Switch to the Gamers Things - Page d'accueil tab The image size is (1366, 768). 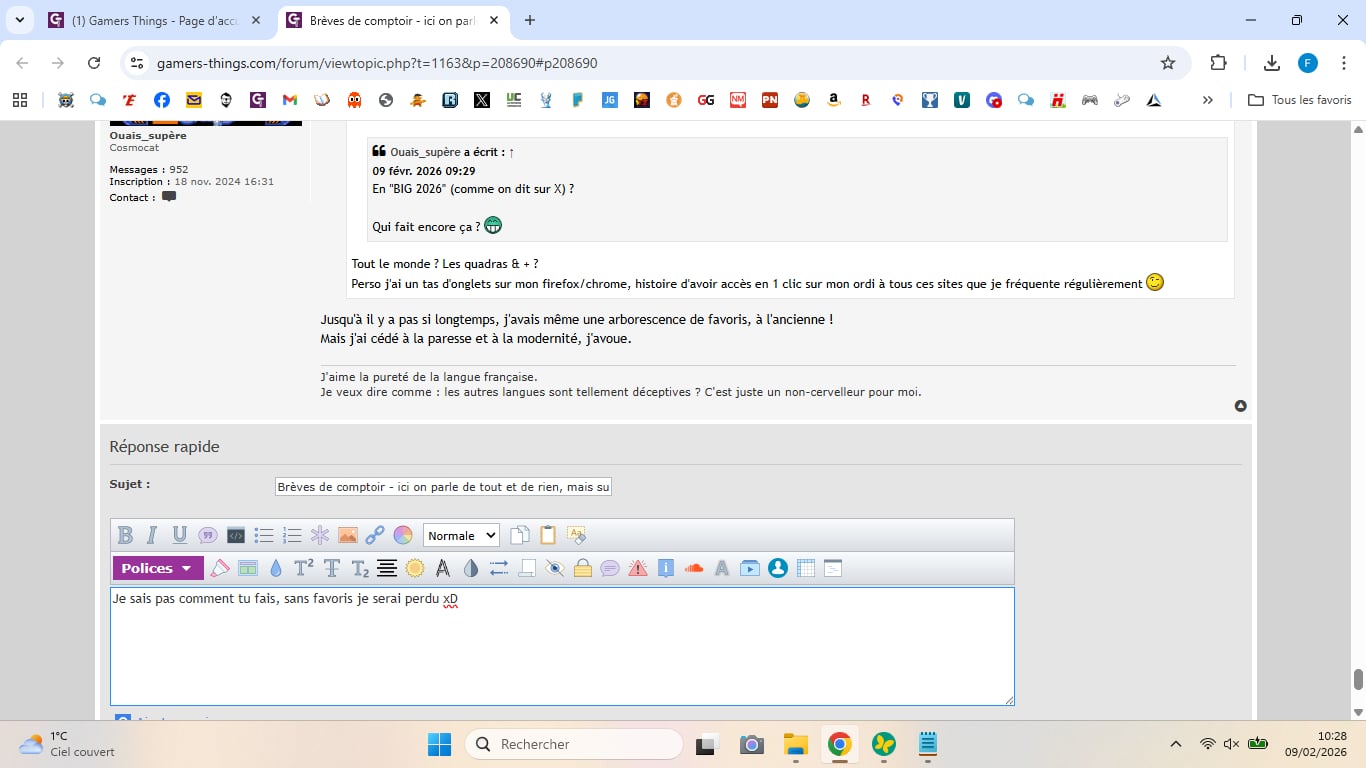tap(156, 20)
